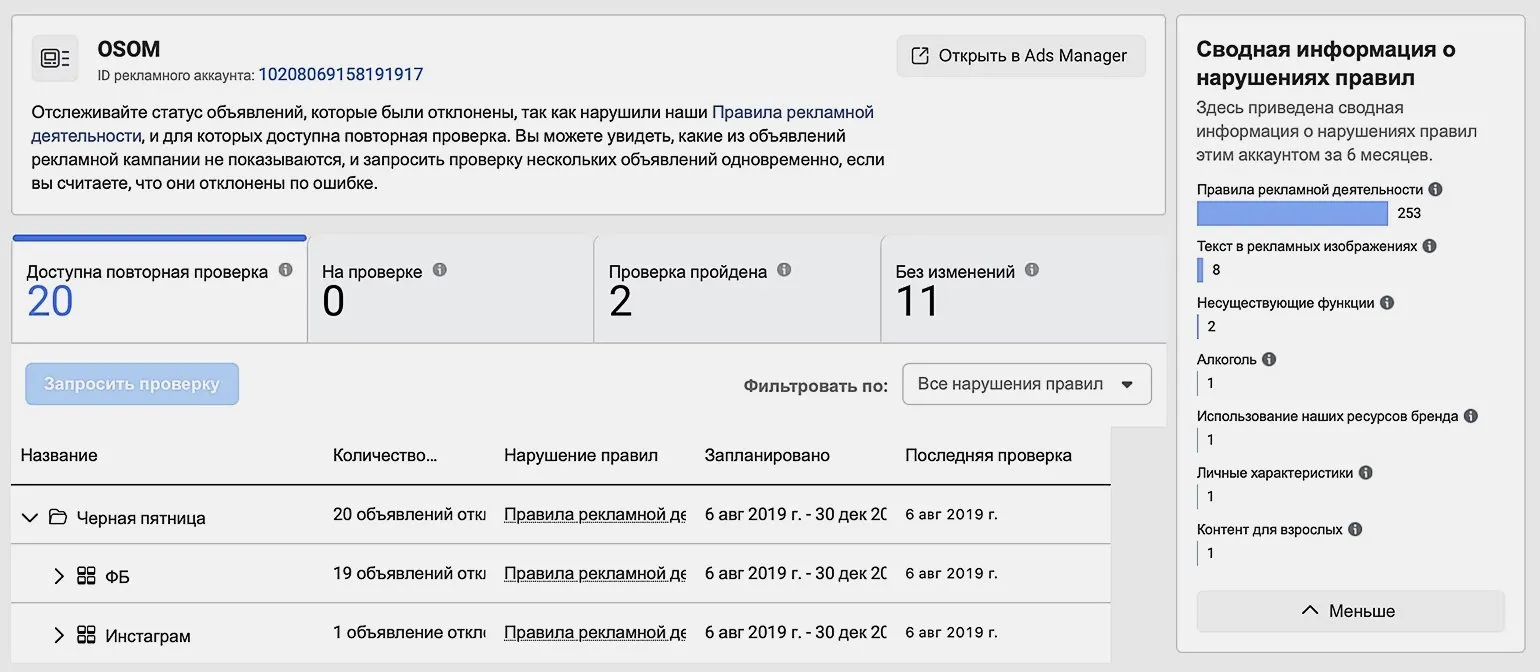Click info icon next to Проверка пройдена
This screenshot has width=1540, height=672.
[784, 270]
